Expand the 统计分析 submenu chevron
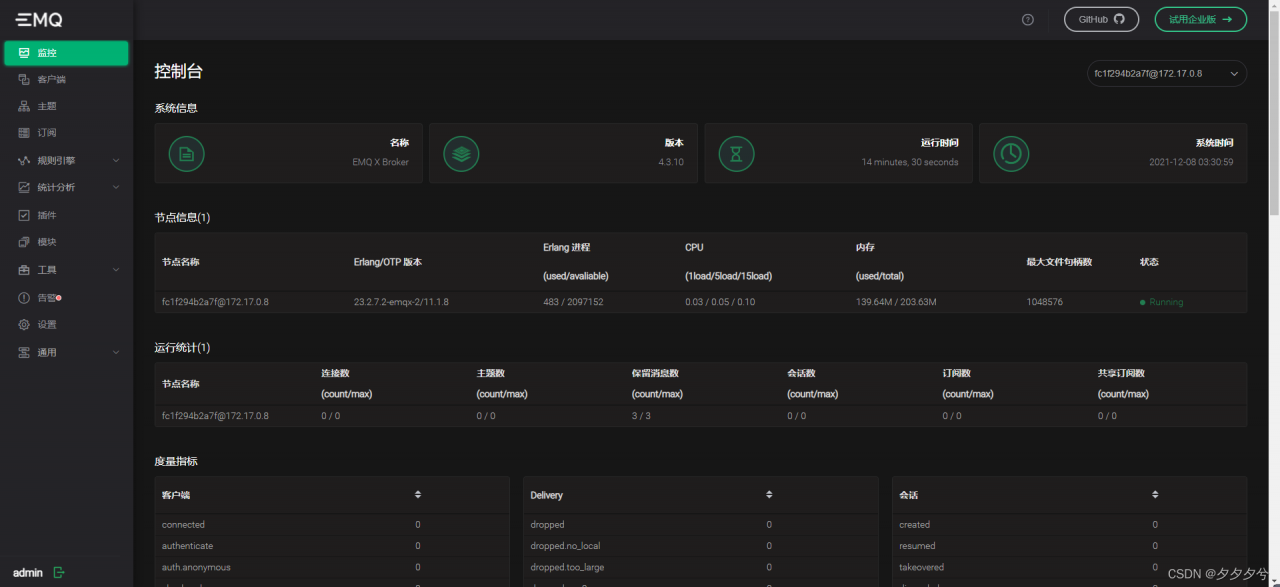 (116, 187)
